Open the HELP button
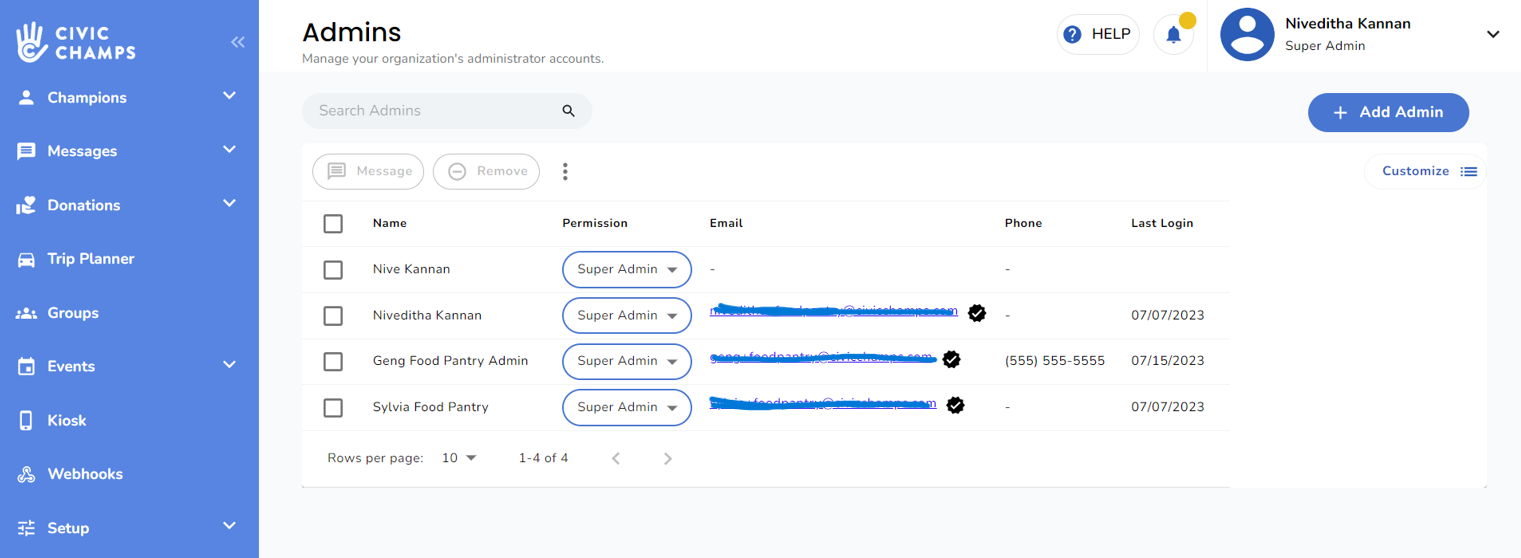Viewport: 1521px width, 558px height. (x=1097, y=35)
